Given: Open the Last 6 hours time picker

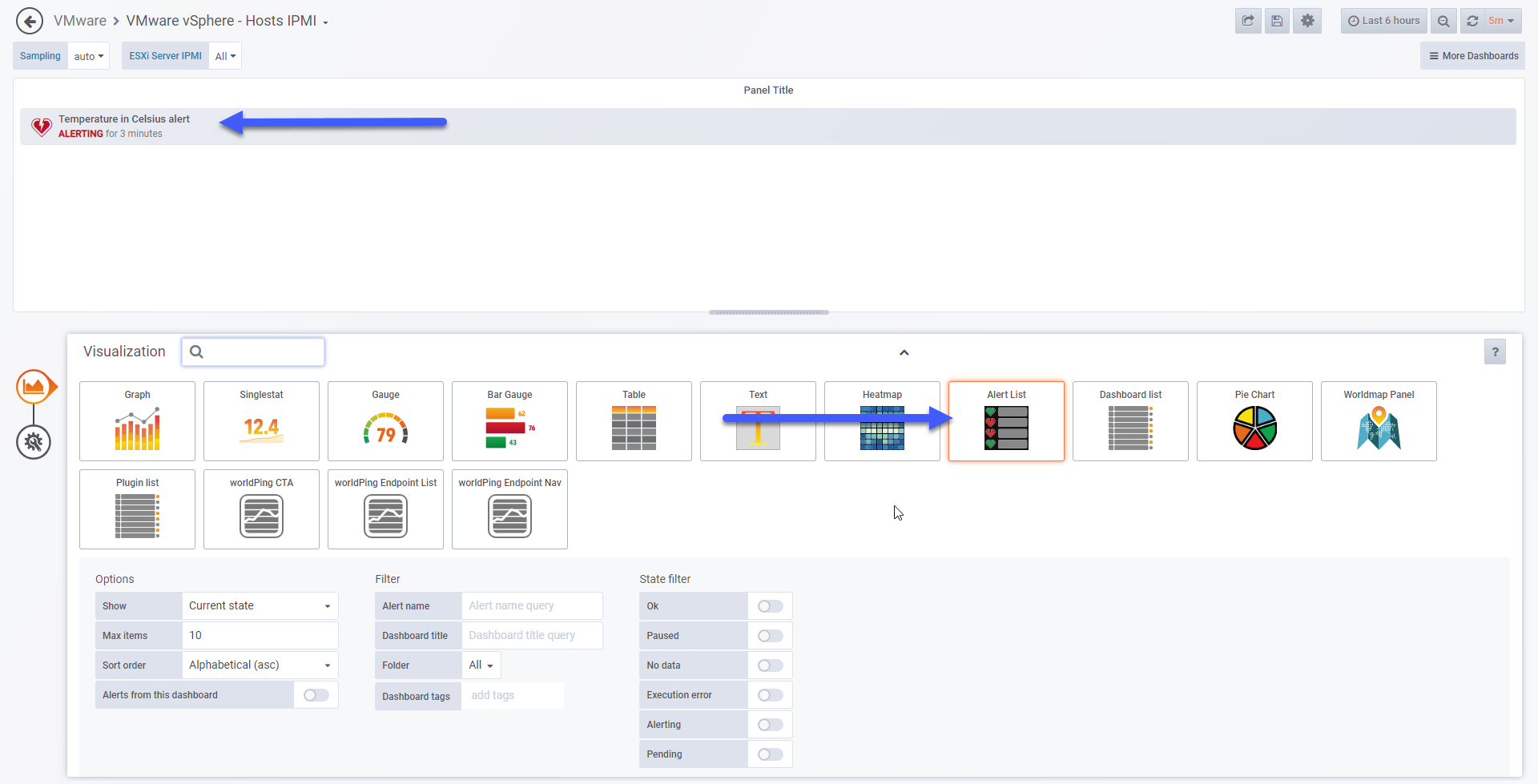Looking at the screenshot, I should [1383, 21].
